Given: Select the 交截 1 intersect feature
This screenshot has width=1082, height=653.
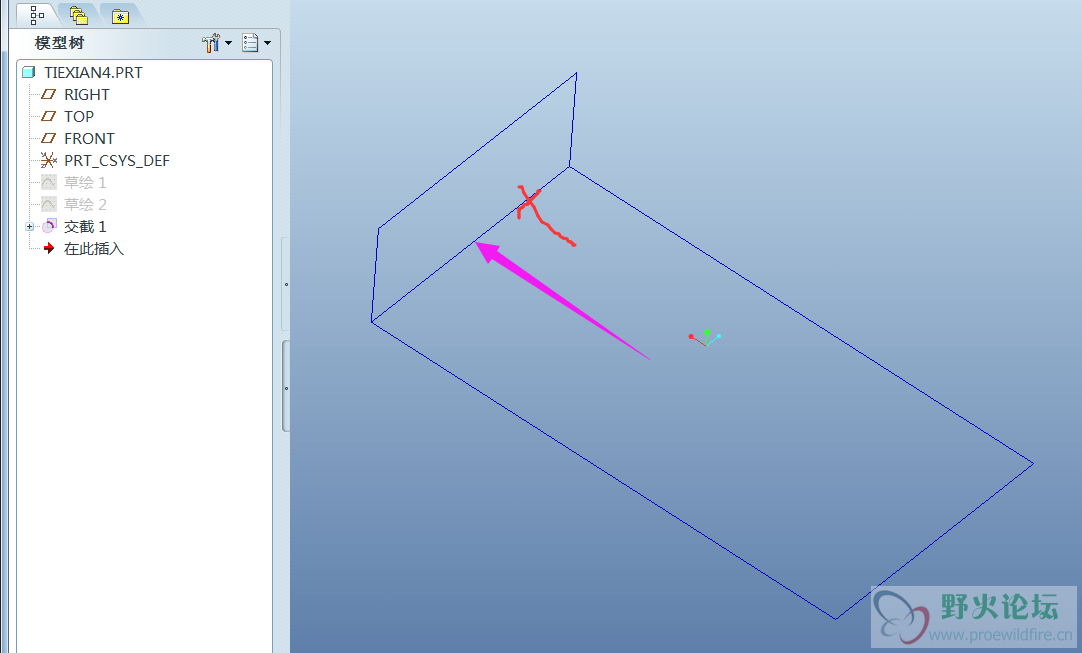Looking at the screenshot, I should [x=85, y=227].
